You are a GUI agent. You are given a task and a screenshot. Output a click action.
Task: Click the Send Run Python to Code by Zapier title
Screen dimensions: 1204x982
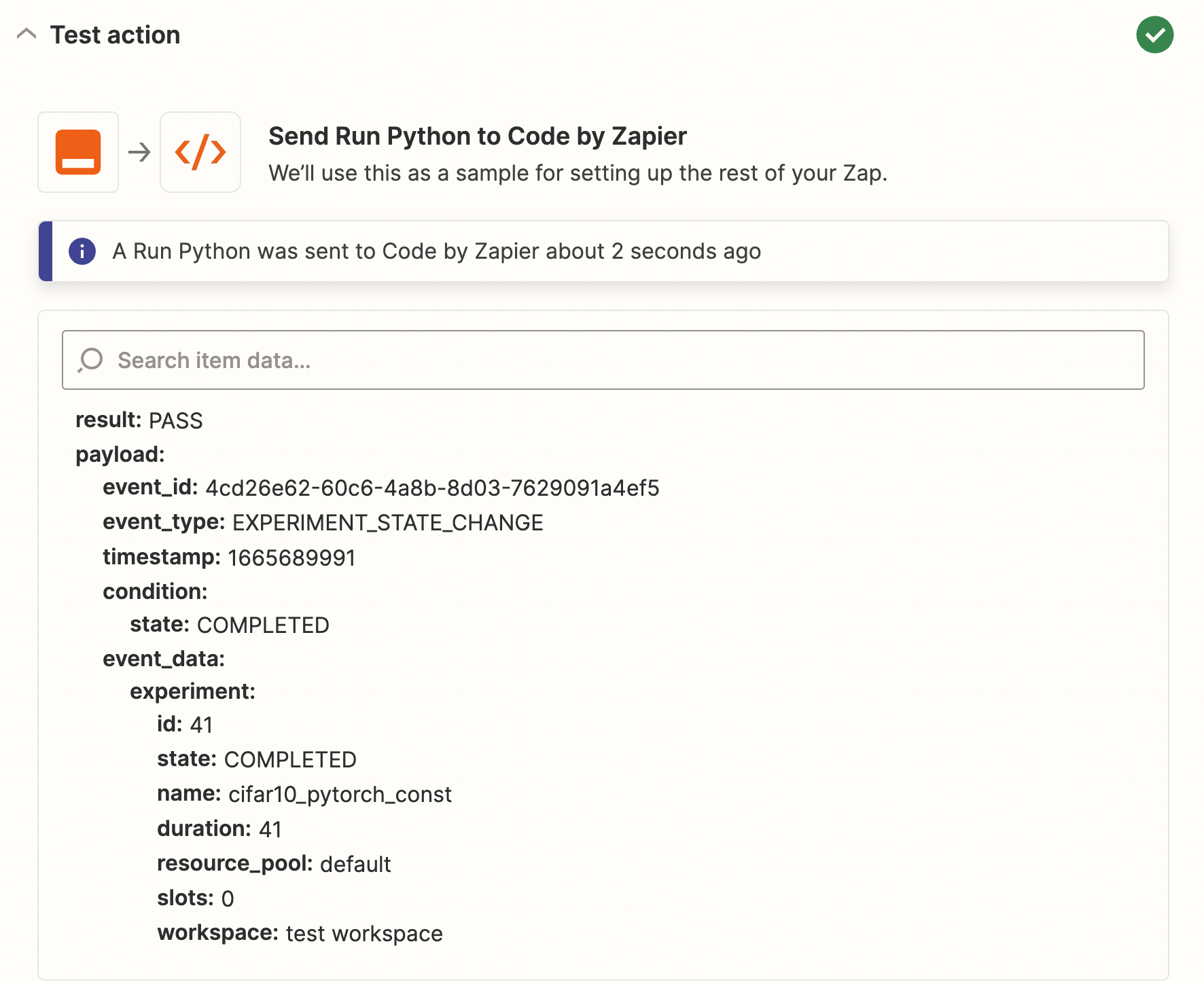point(478,137)
